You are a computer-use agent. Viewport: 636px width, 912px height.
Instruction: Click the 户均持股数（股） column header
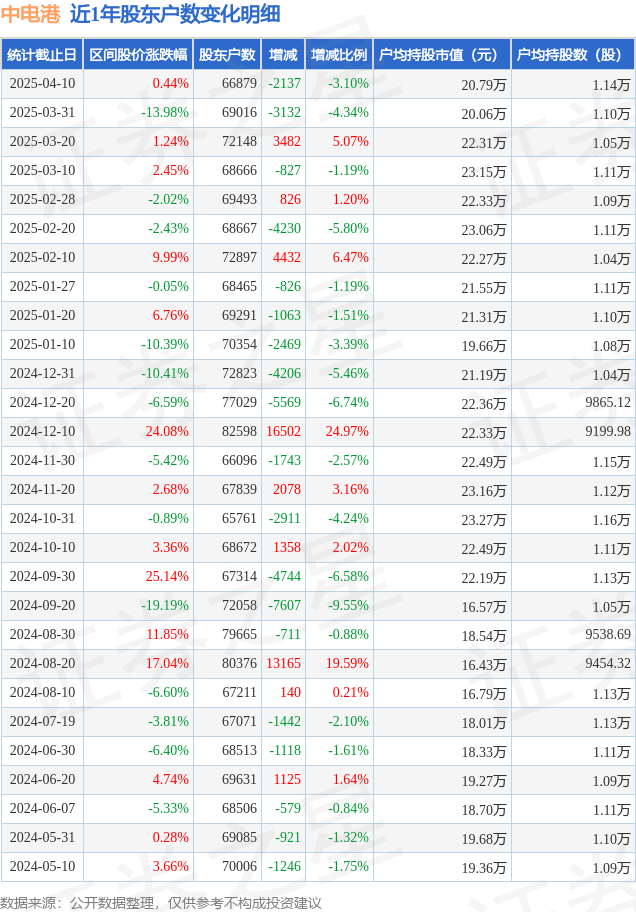[573, 55]
